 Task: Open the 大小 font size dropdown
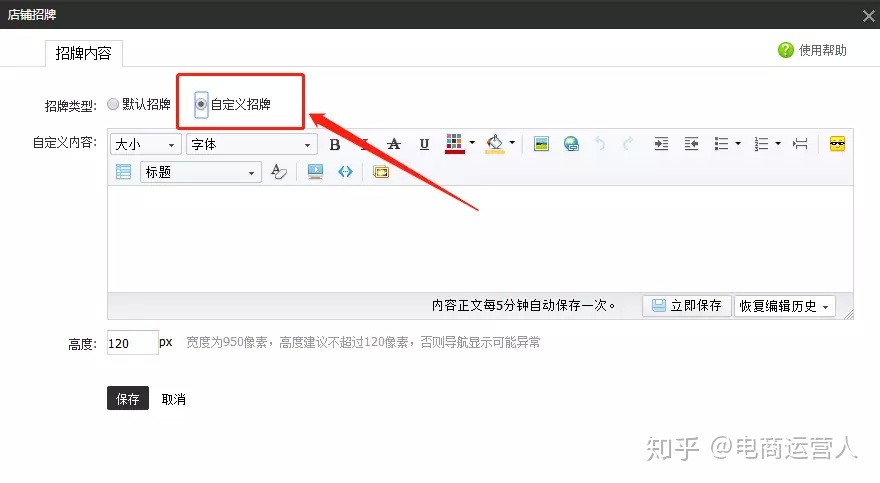pyautogui.click(x=146, y=144)
